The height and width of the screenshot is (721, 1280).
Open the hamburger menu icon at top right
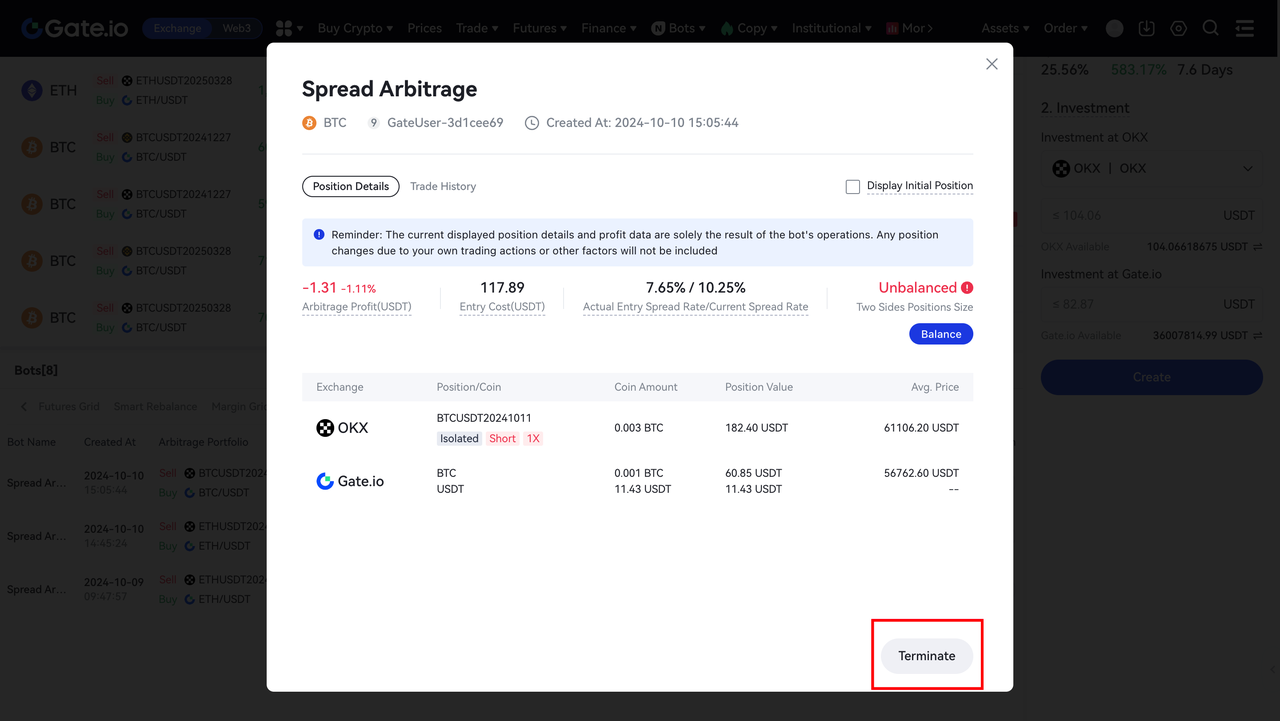pos(1244,29)
